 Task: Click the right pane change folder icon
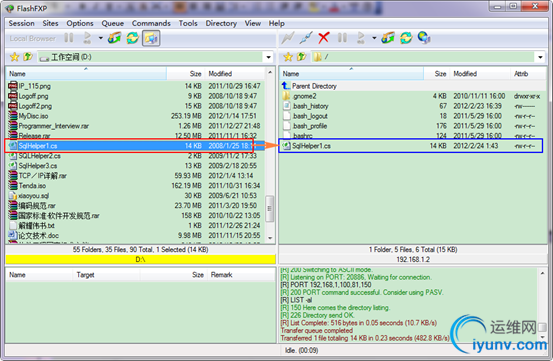[x=388, y=38]
